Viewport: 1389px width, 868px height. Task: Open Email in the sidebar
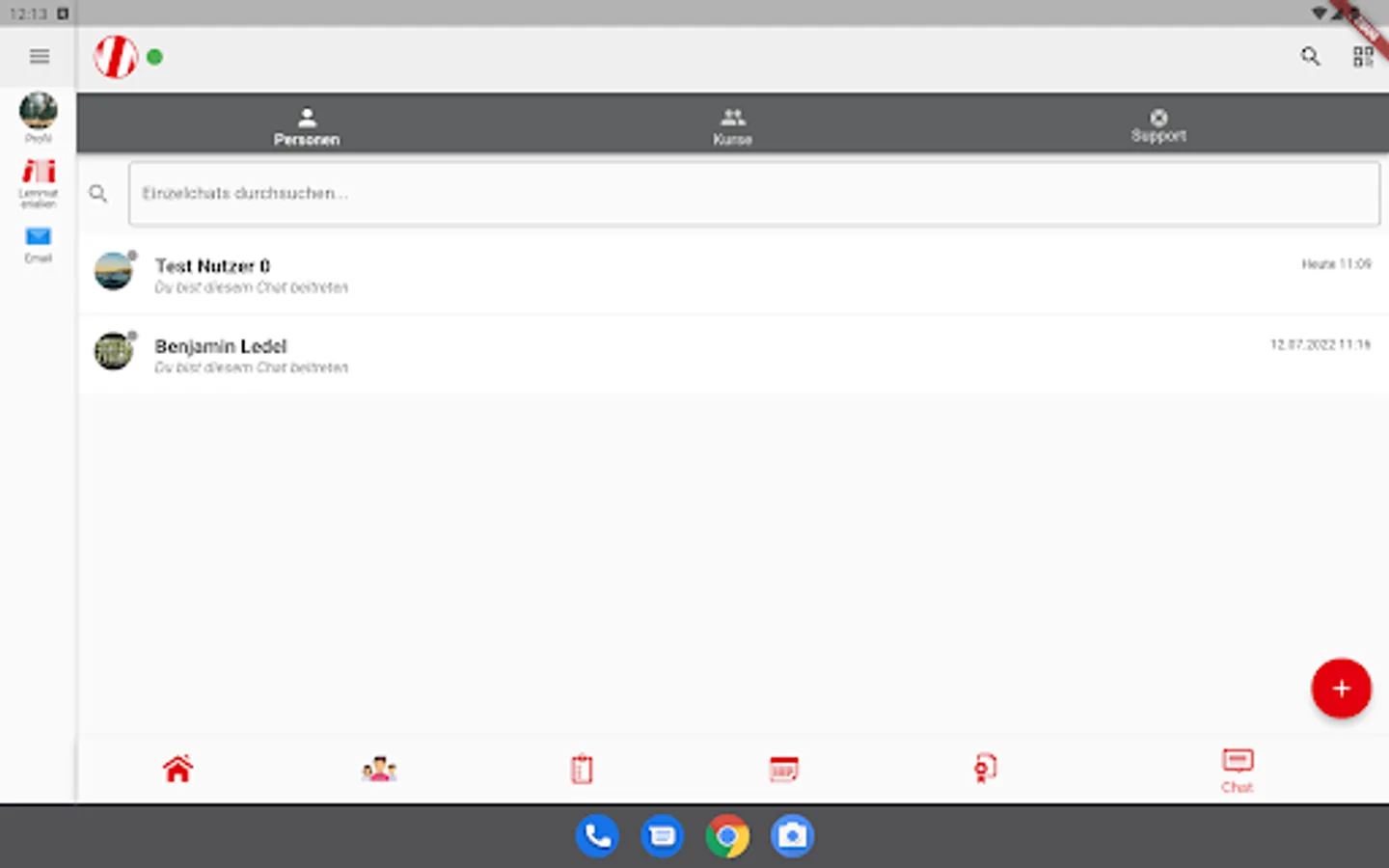click(39, 245)
